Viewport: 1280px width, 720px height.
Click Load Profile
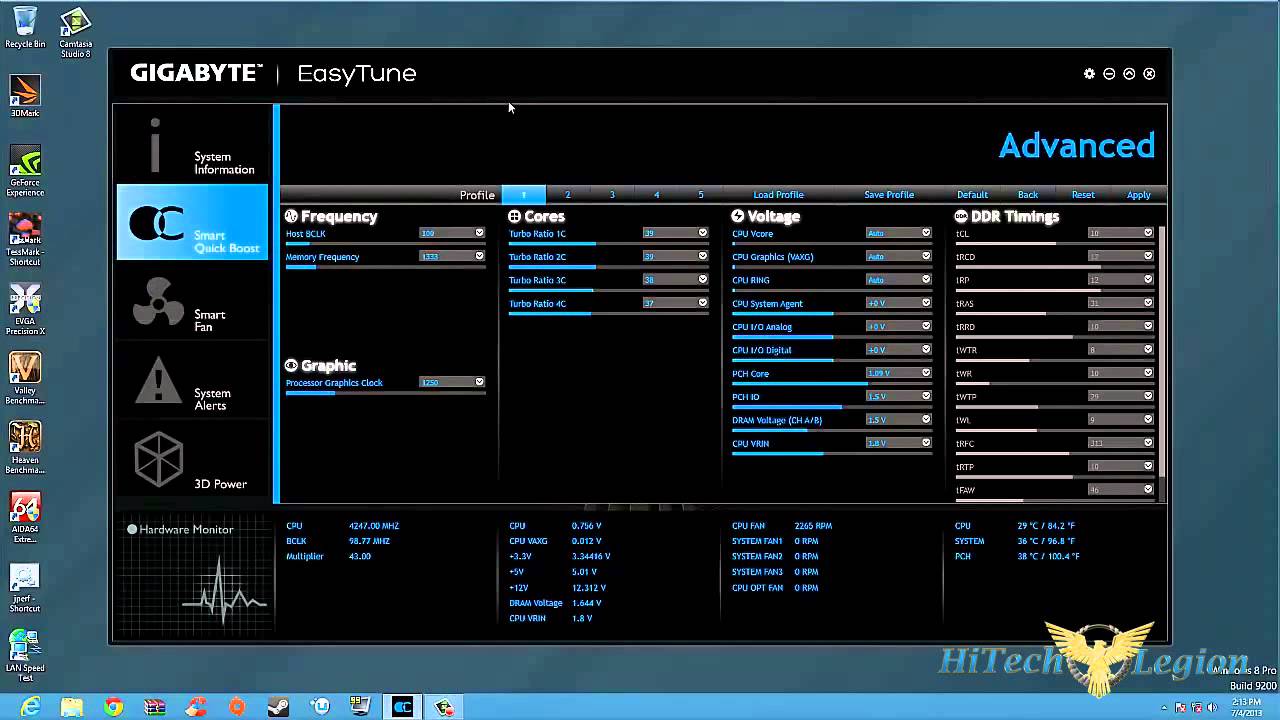point(778,195)
